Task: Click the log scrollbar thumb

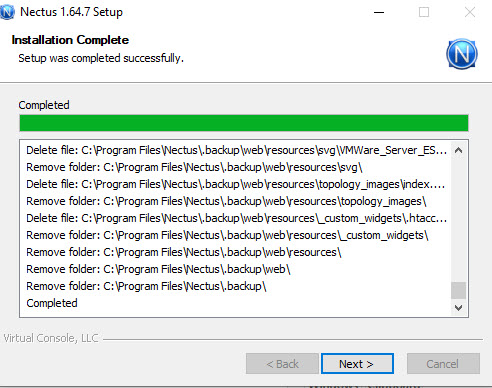Action: [458, 290]
